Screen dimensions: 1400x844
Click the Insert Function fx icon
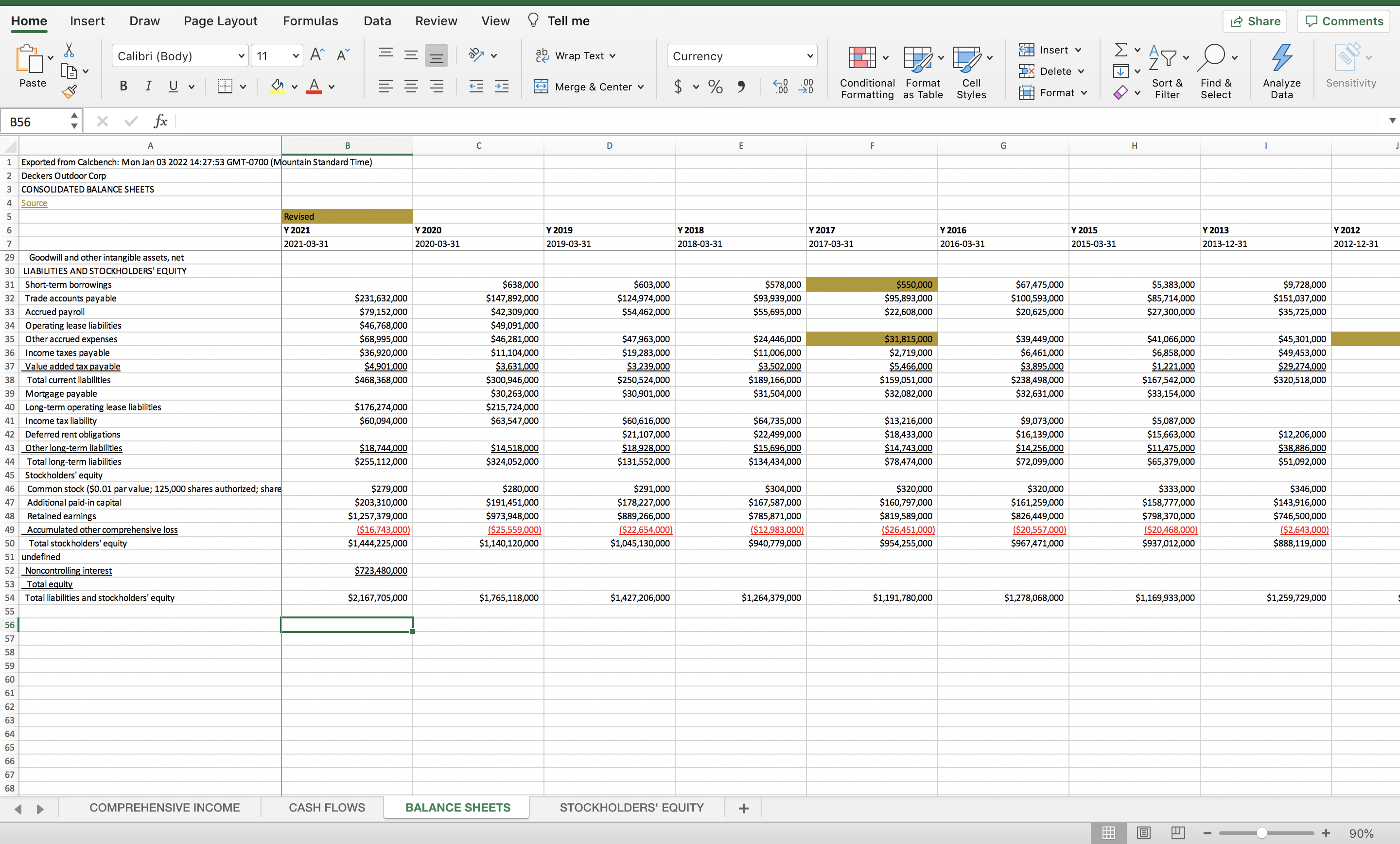click(x=160, y=121)
